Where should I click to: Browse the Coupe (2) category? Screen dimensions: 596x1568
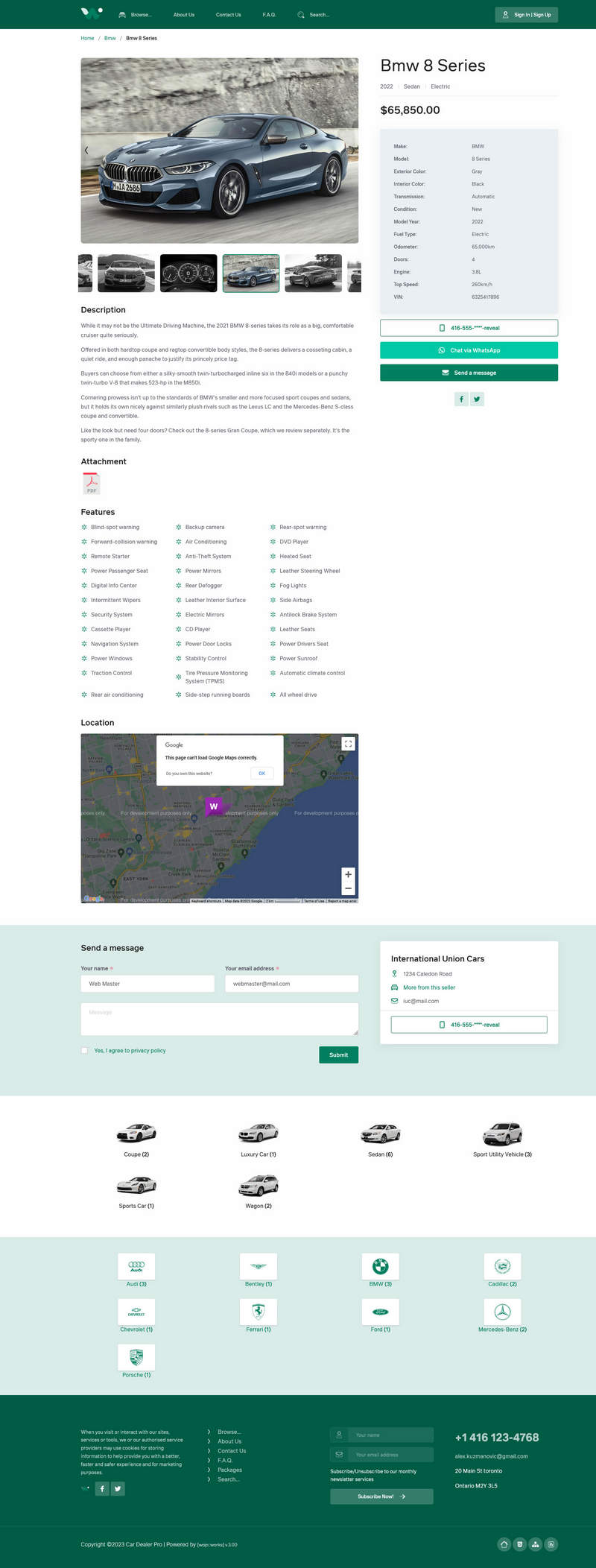point(136,1139)
